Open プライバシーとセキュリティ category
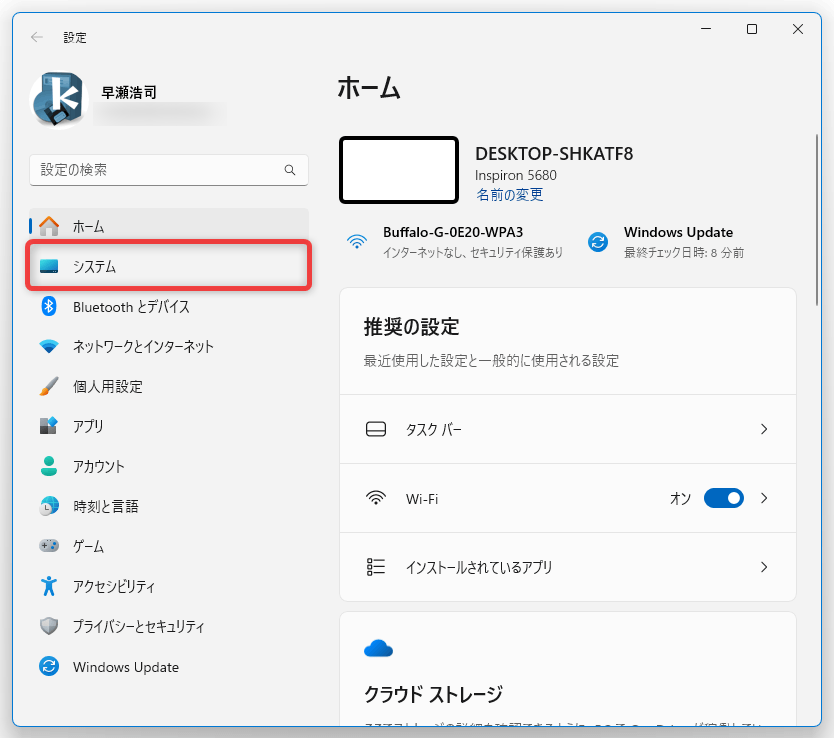 (x=169, y=626)
